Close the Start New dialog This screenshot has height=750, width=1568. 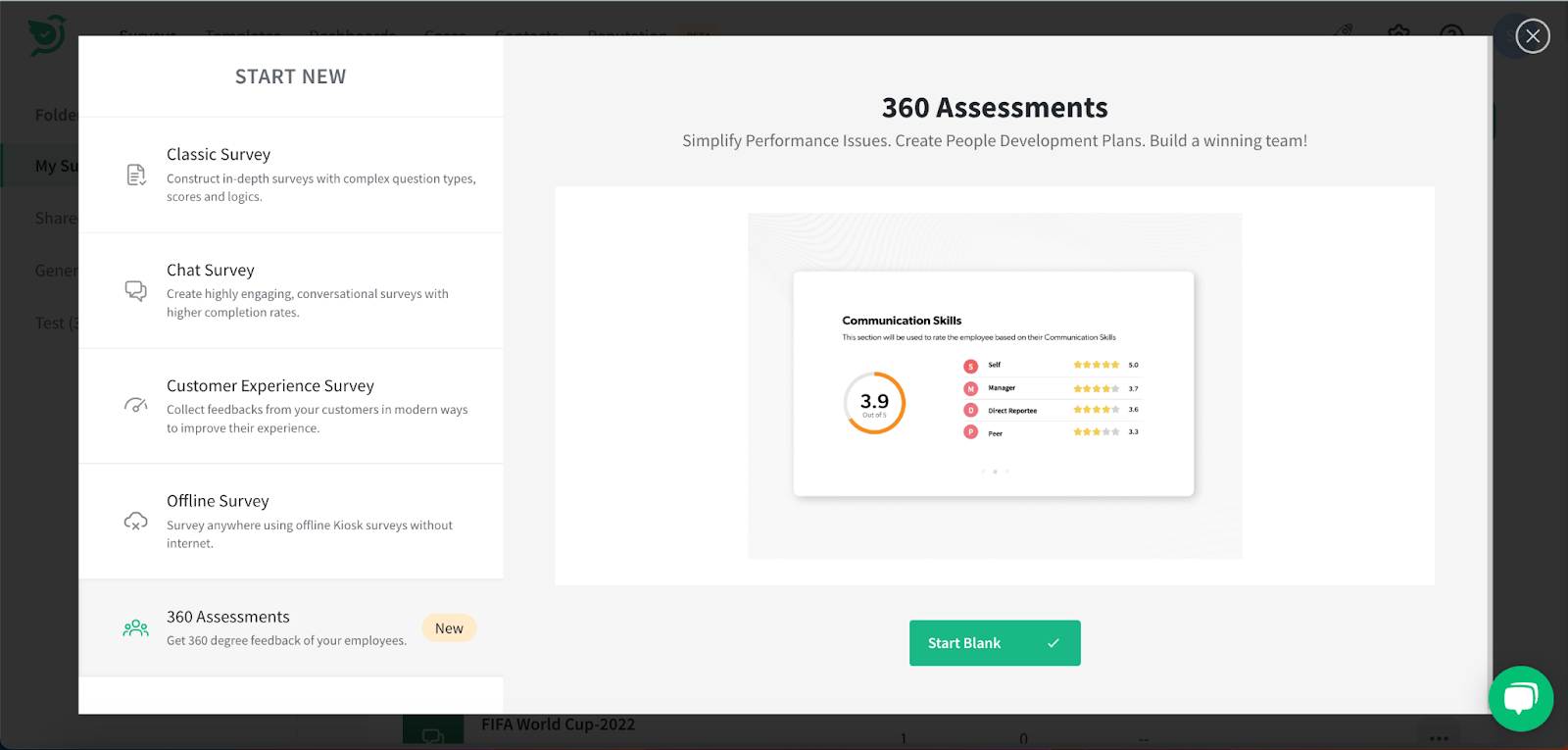pyautogui.click(x=1533, y=36)
